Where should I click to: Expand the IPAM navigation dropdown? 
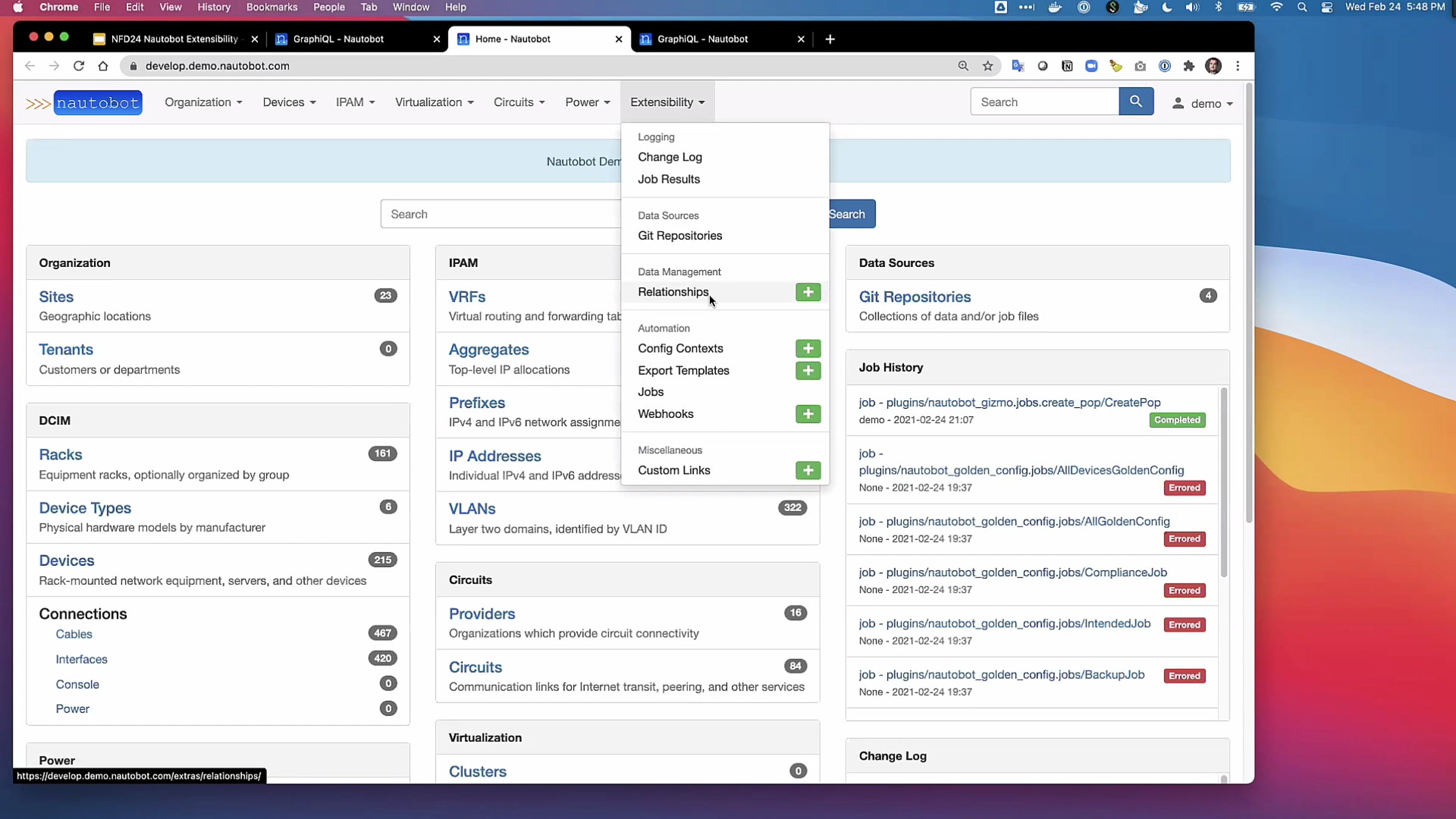coord(355,102)
